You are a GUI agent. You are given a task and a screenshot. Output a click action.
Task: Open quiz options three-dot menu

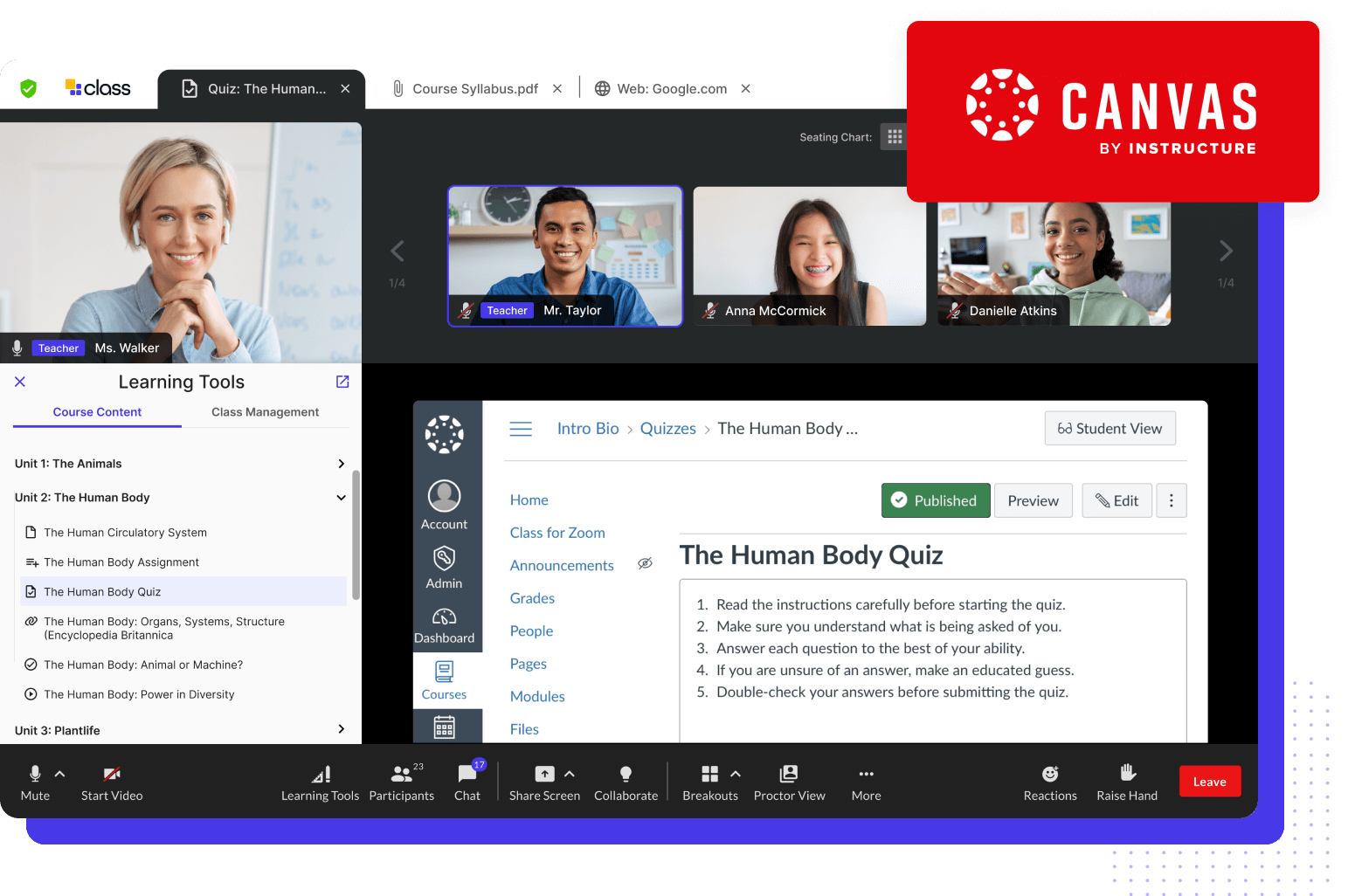coord(1172,500)
